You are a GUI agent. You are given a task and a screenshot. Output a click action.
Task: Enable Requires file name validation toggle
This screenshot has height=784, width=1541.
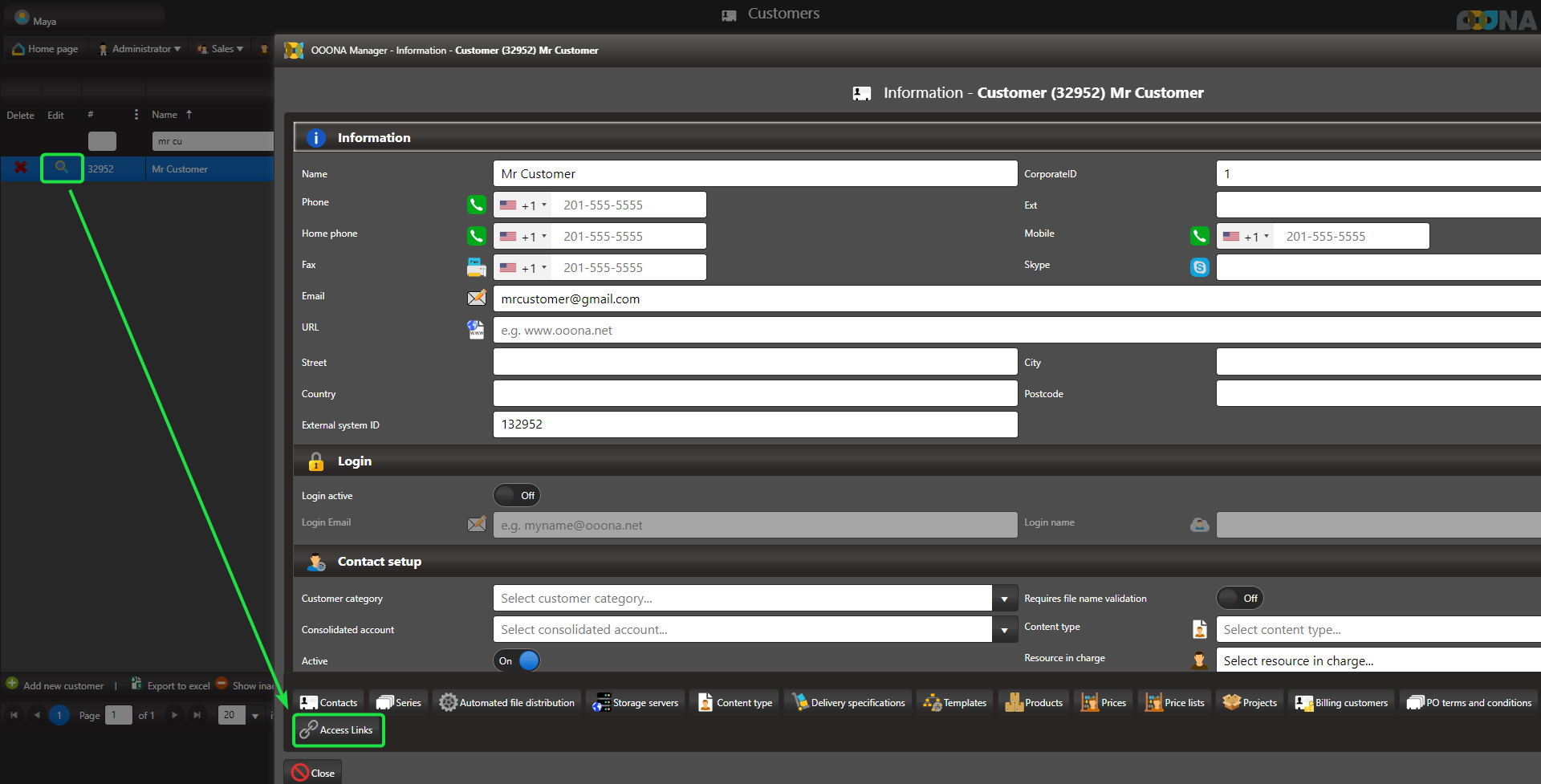click(x=1240, y=599)
